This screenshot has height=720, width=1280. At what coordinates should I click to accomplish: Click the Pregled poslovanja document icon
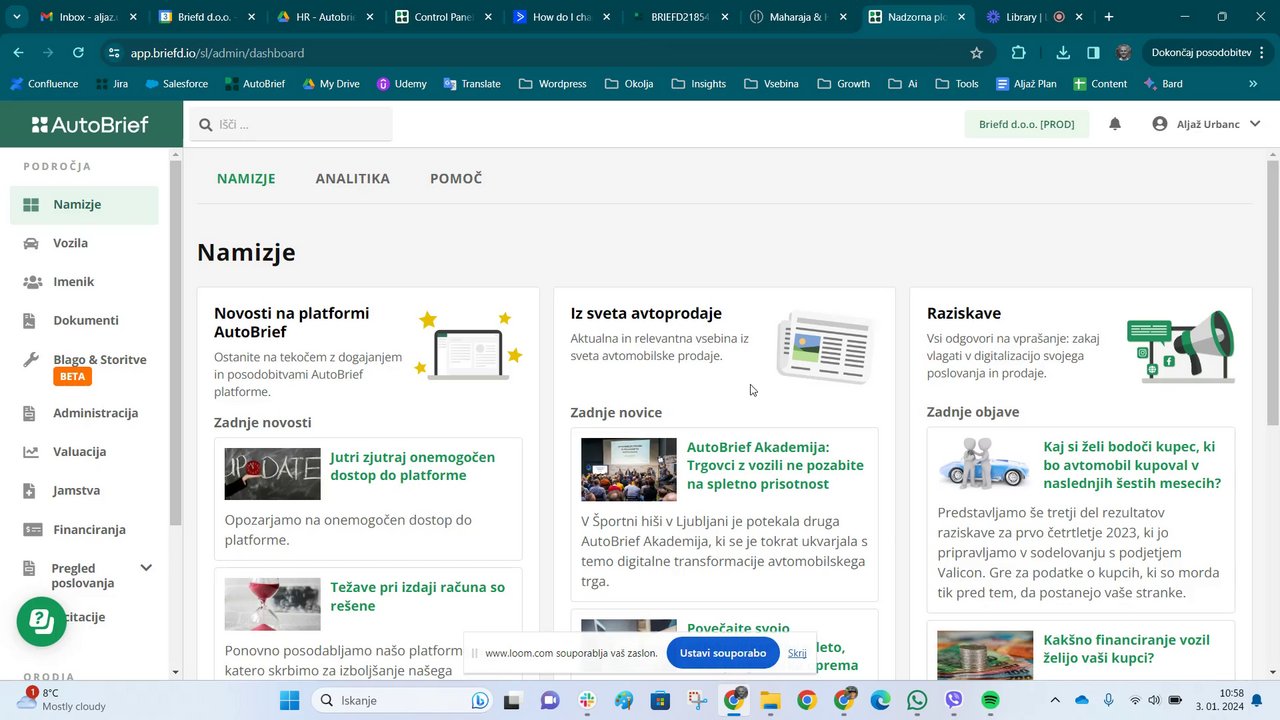click(31, 568)
